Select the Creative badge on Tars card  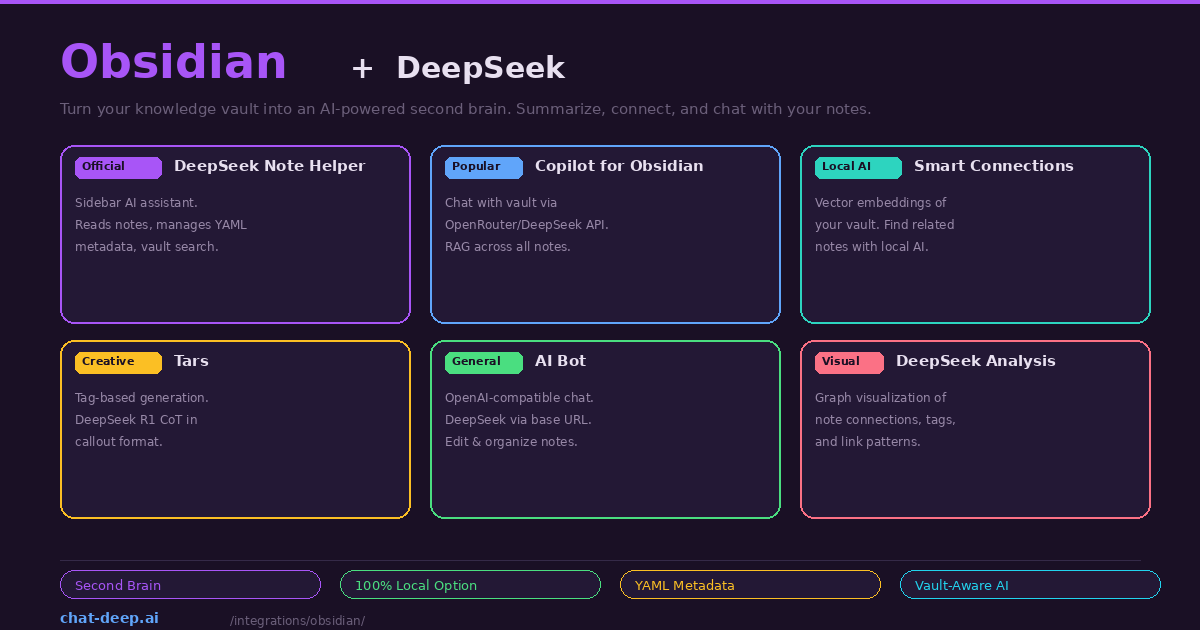click(x=117, y=362)
